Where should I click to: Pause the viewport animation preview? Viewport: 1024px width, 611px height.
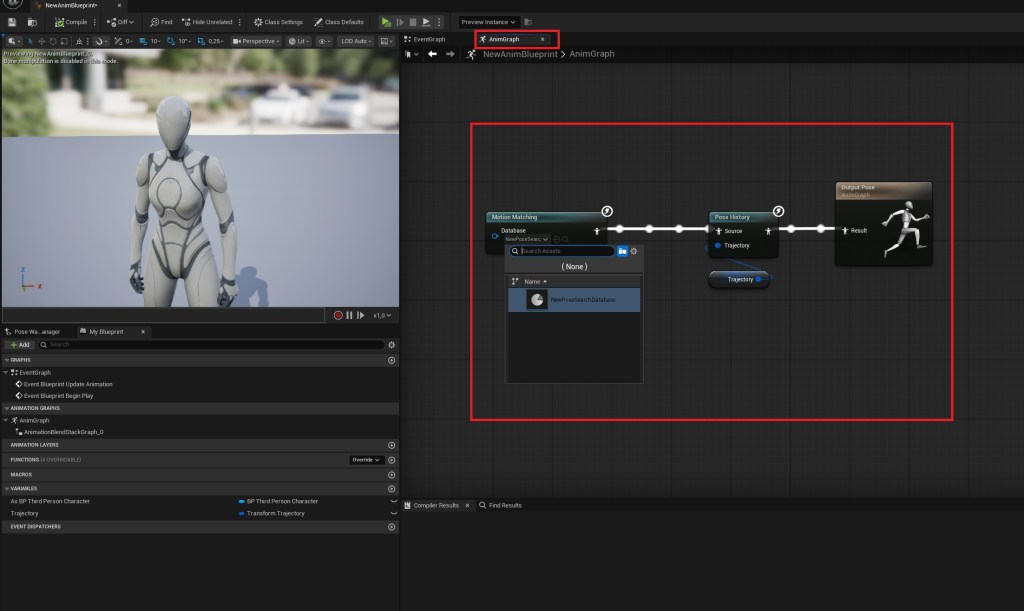click(349, 315)
